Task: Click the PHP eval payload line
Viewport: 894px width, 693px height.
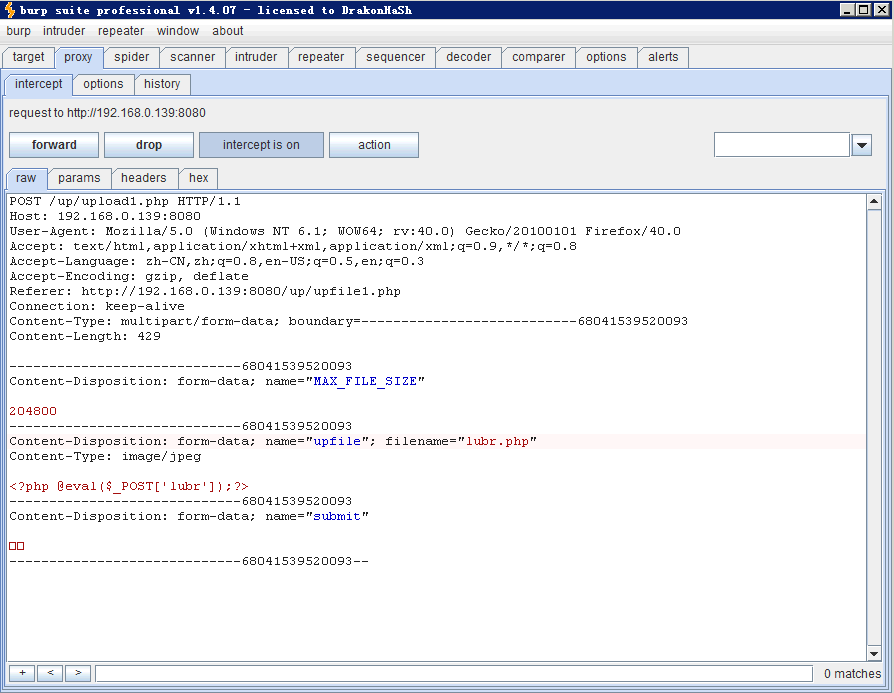Action: (129, 487)
